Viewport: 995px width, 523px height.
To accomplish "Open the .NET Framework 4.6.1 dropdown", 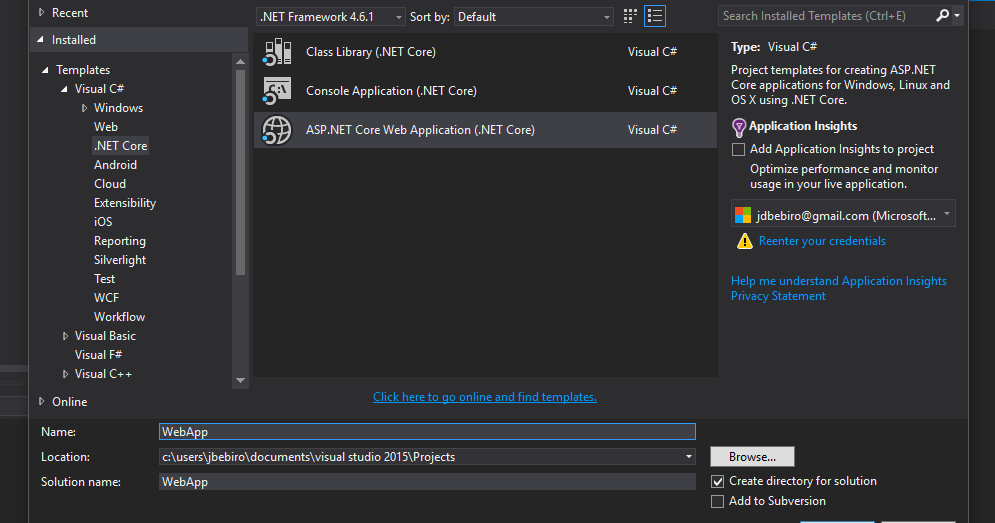I will tap(330, 17).
